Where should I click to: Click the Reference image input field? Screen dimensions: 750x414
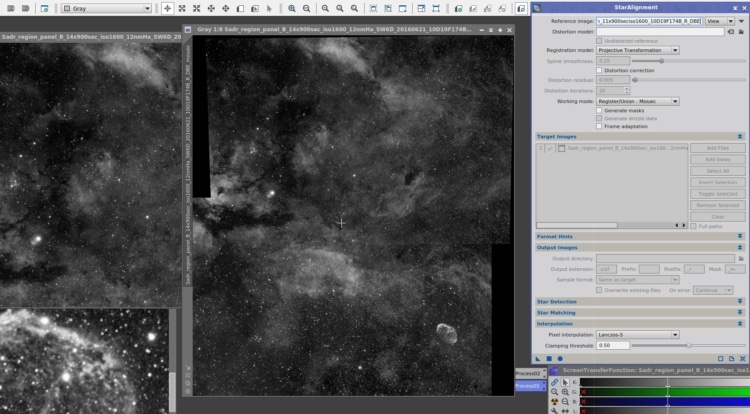649,21
